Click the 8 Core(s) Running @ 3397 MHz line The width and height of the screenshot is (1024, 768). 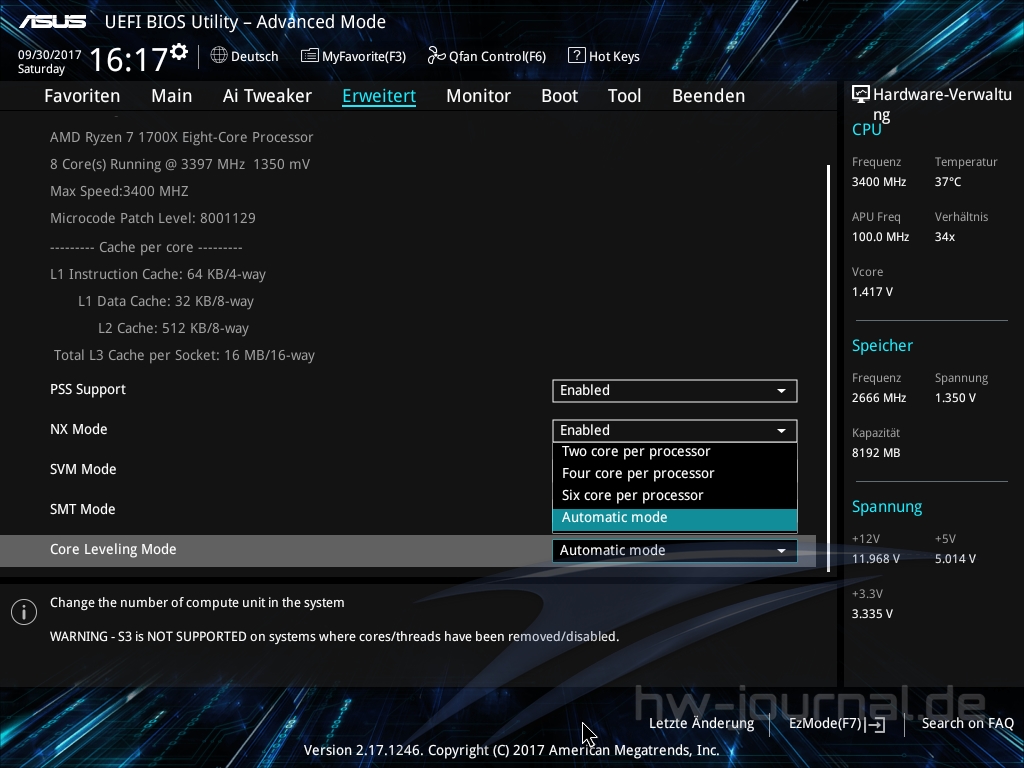coord(180,164)
